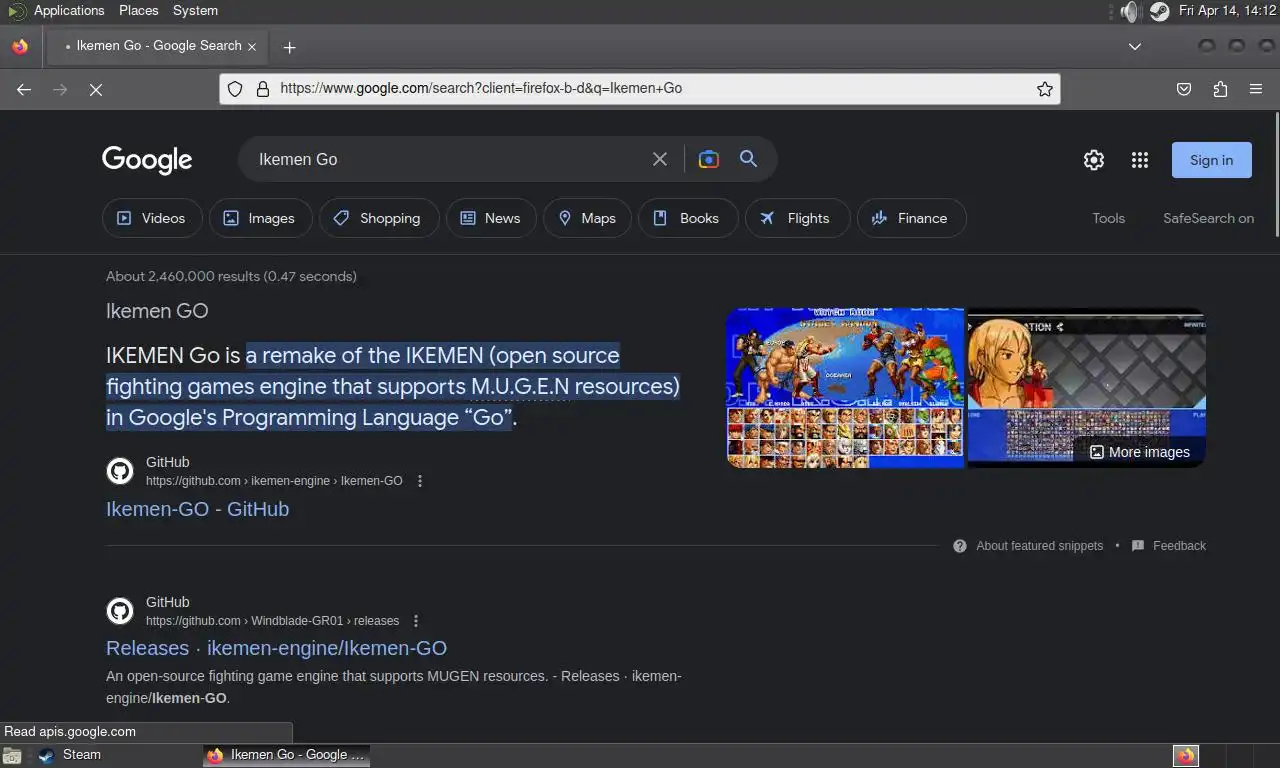Click the result count text
Screen dimensions: 1280x768
[x=231, y=276]
